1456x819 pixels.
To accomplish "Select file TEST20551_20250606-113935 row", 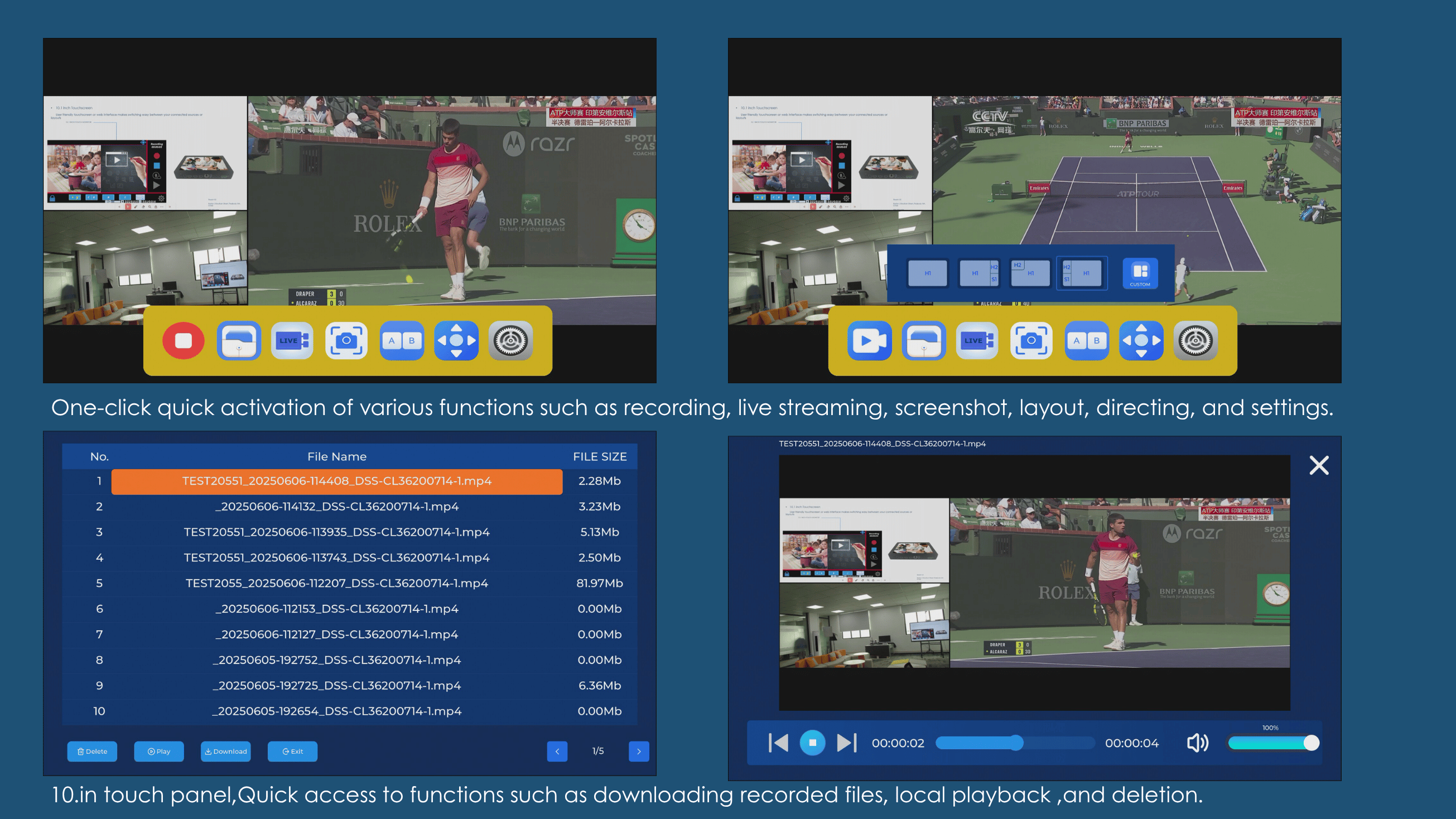I will [349, 532].
